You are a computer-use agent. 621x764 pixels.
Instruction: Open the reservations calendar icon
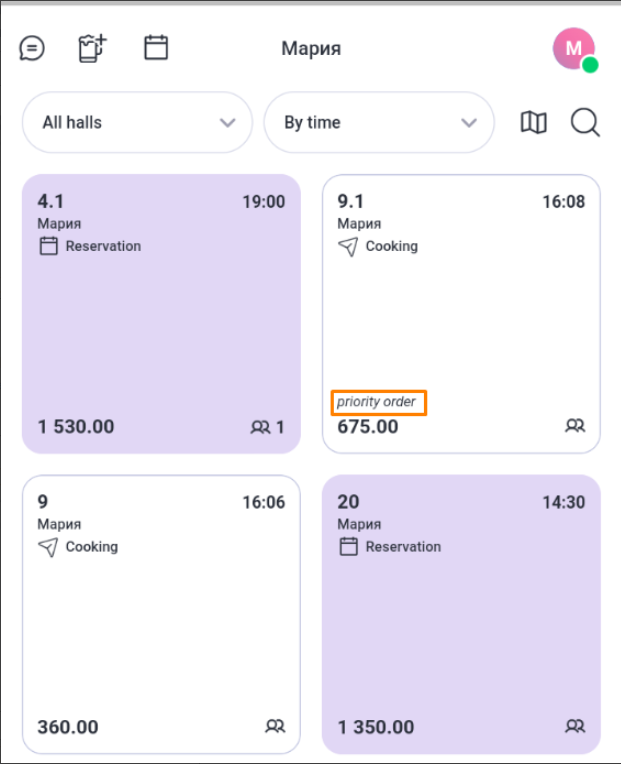coord(156,48)
